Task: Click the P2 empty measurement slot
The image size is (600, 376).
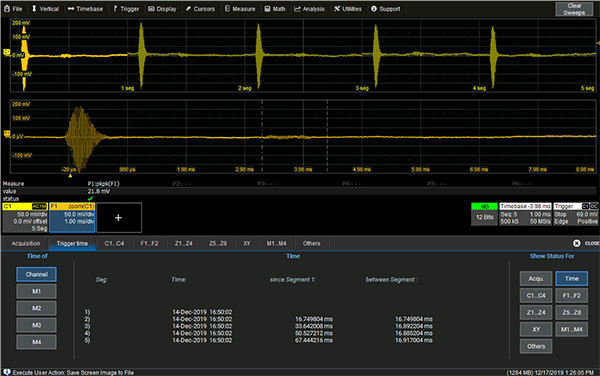Action: (x=182, y=184)
